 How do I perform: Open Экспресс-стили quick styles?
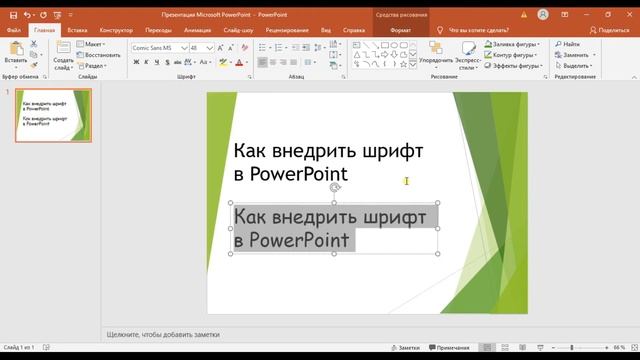coord(468,55)
